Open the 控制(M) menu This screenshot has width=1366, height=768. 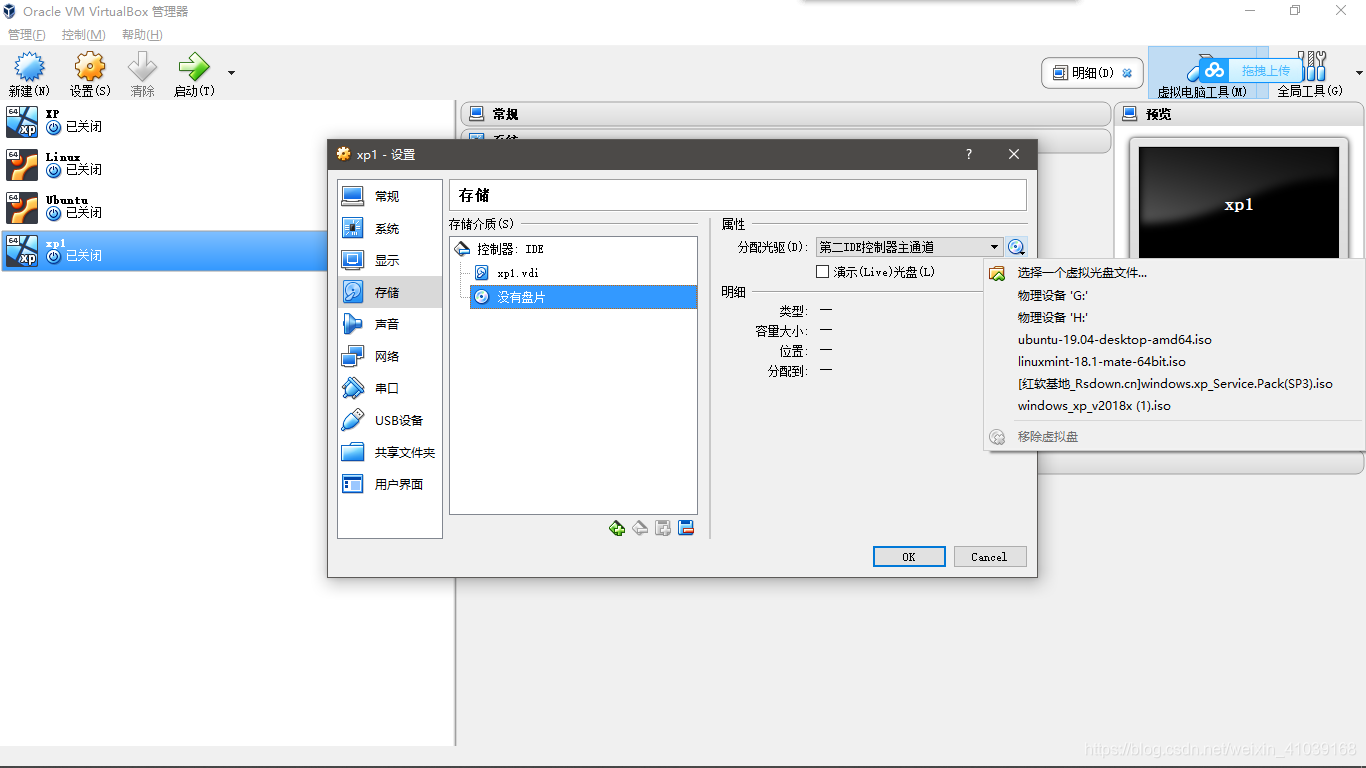click(x=83, y=35)
